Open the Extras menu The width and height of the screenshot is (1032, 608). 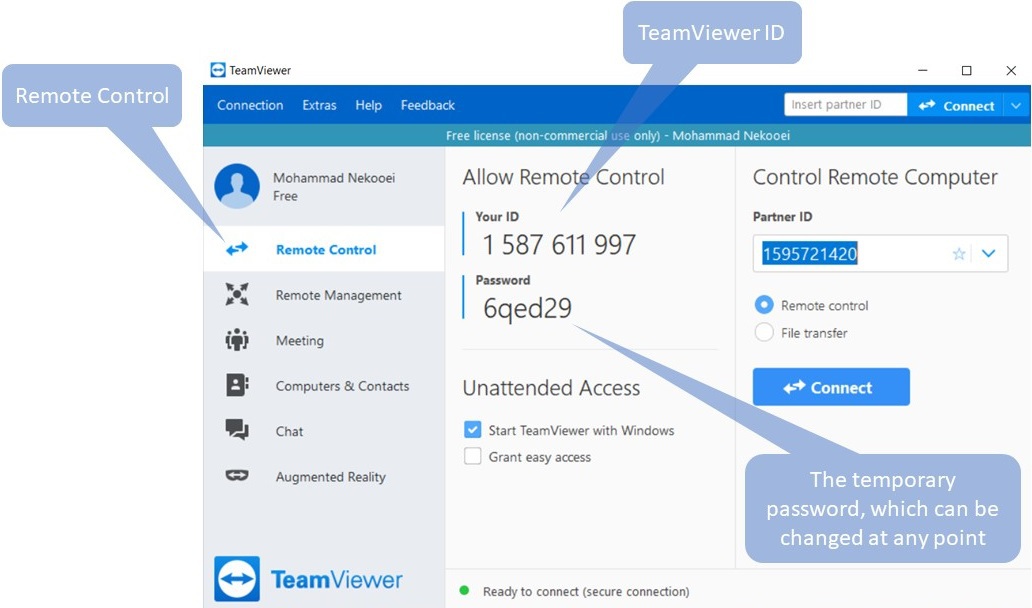pos(319,105)
